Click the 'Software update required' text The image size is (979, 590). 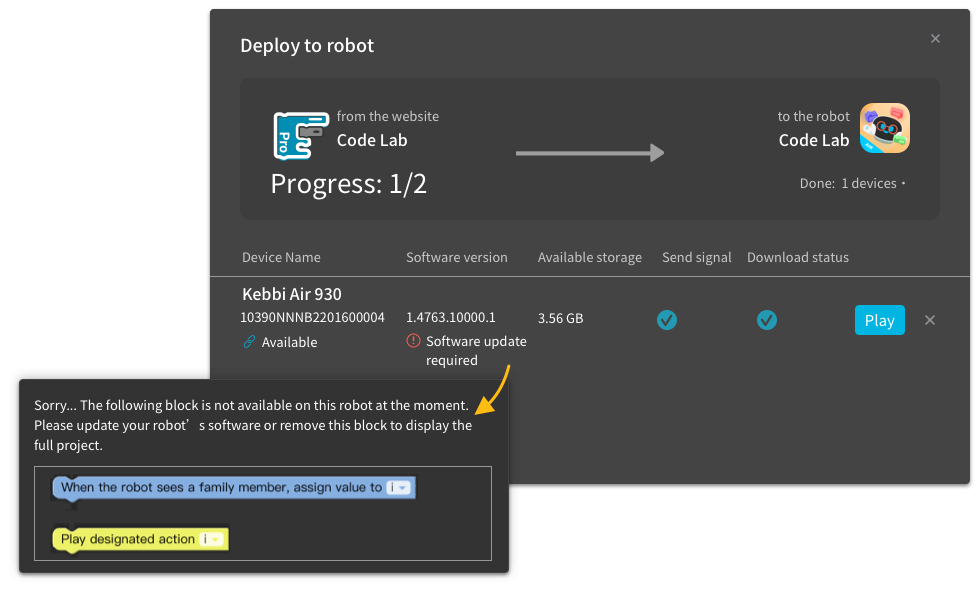click(x=476, y=351)
